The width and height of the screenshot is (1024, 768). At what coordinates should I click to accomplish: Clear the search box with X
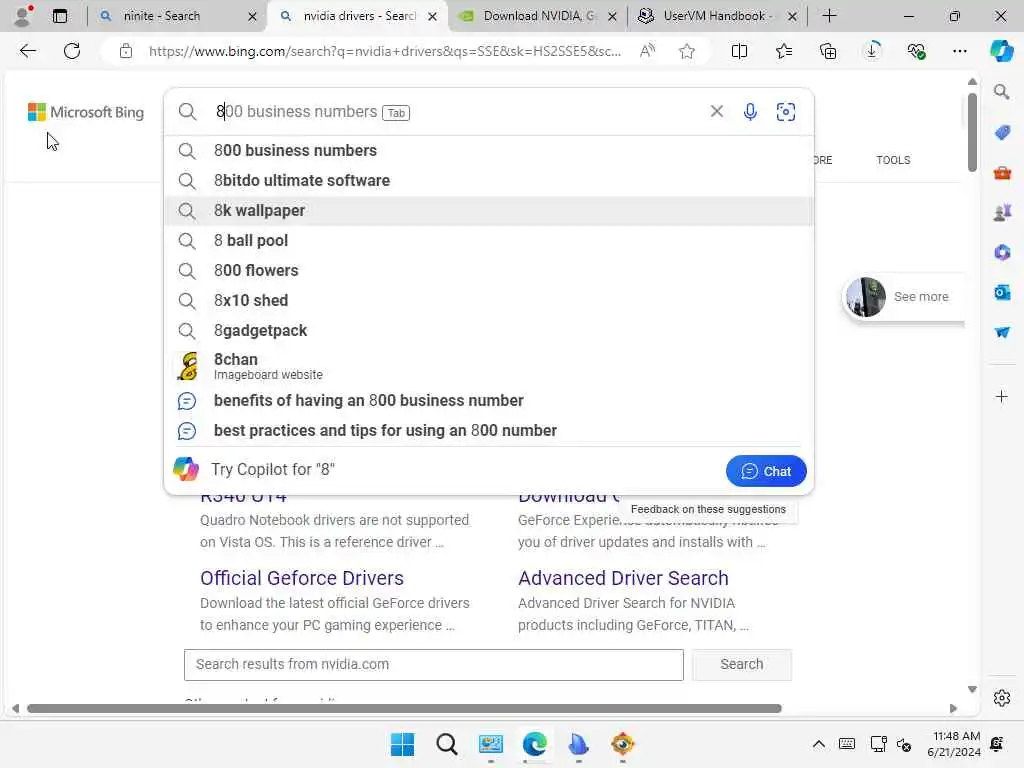(716, 111)
